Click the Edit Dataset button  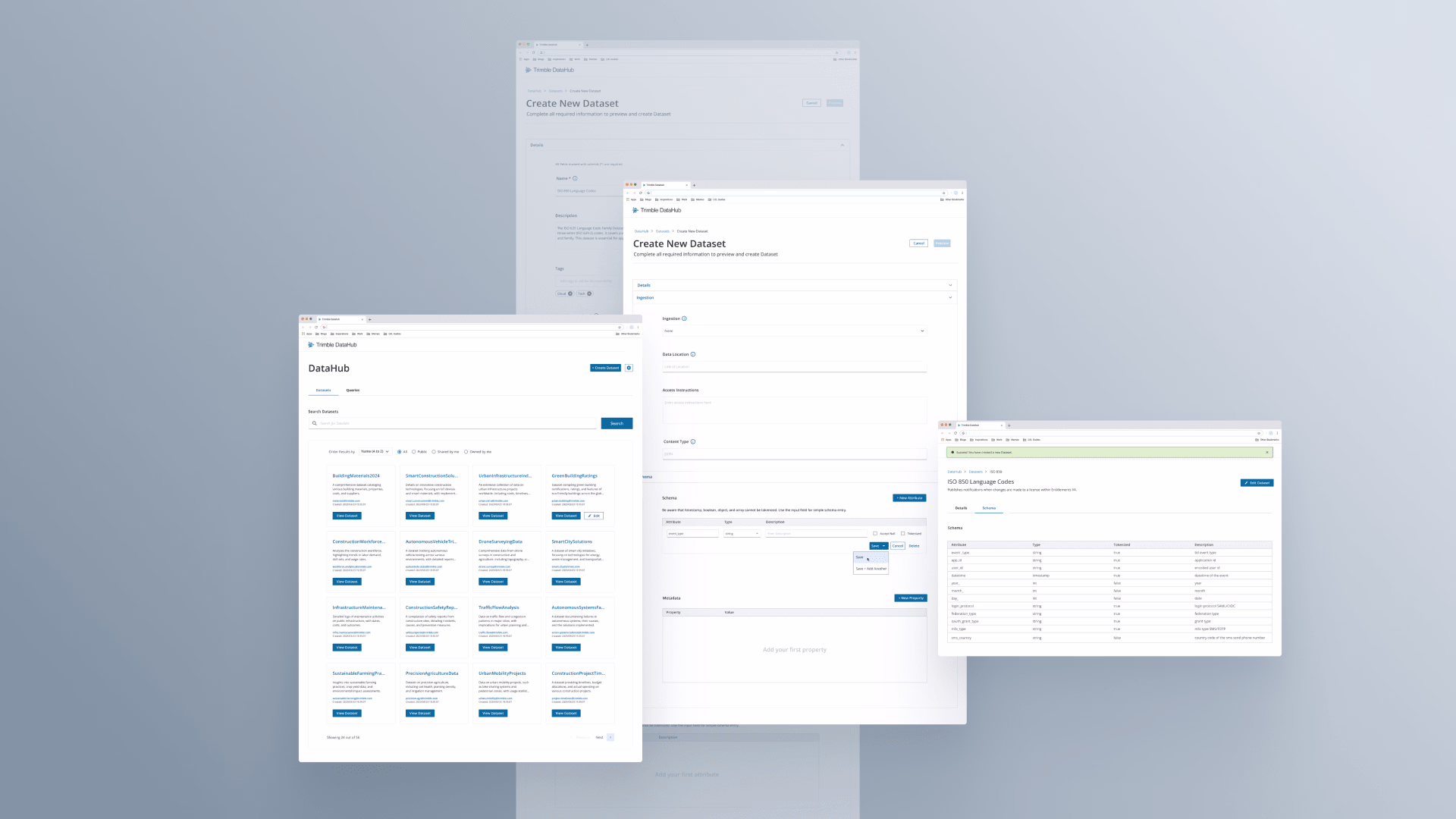tap(1257, 483)
